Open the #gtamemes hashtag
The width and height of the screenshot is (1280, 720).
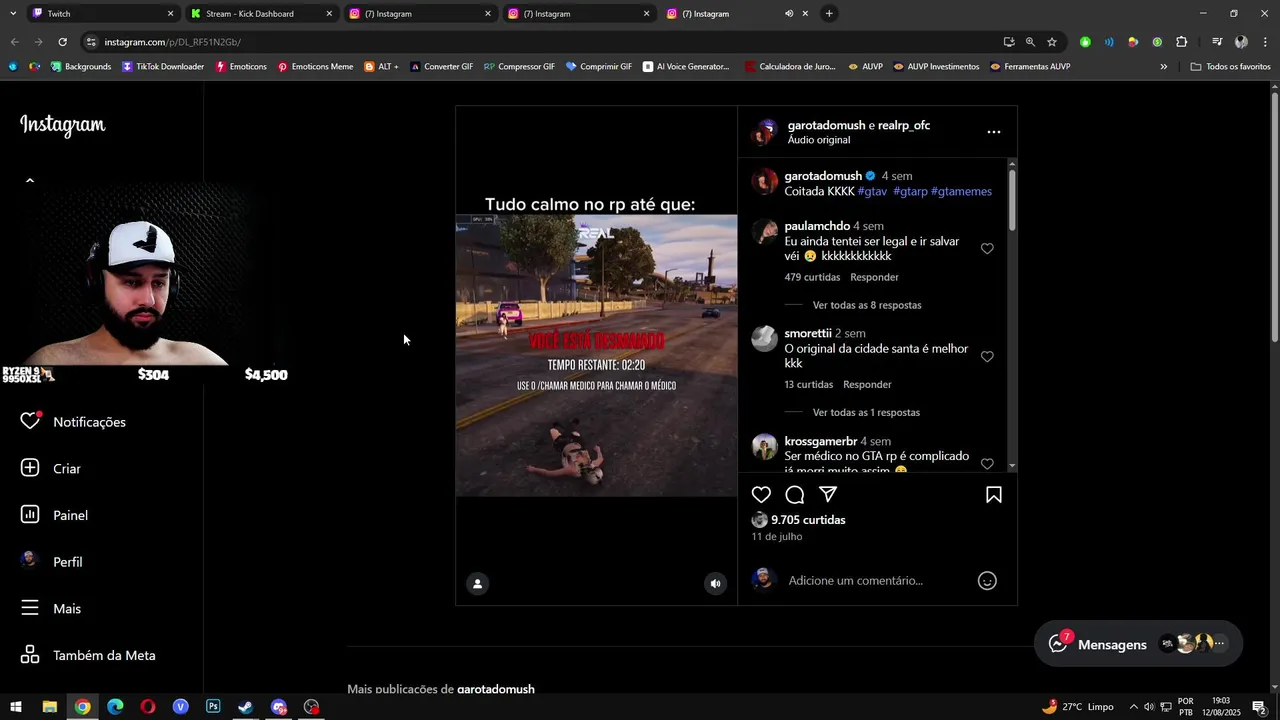(961, 191)
